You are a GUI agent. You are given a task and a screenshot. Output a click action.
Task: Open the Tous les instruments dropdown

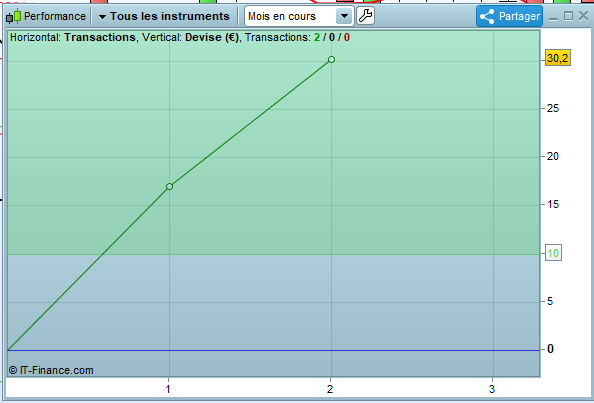click(x=164, y=16)
